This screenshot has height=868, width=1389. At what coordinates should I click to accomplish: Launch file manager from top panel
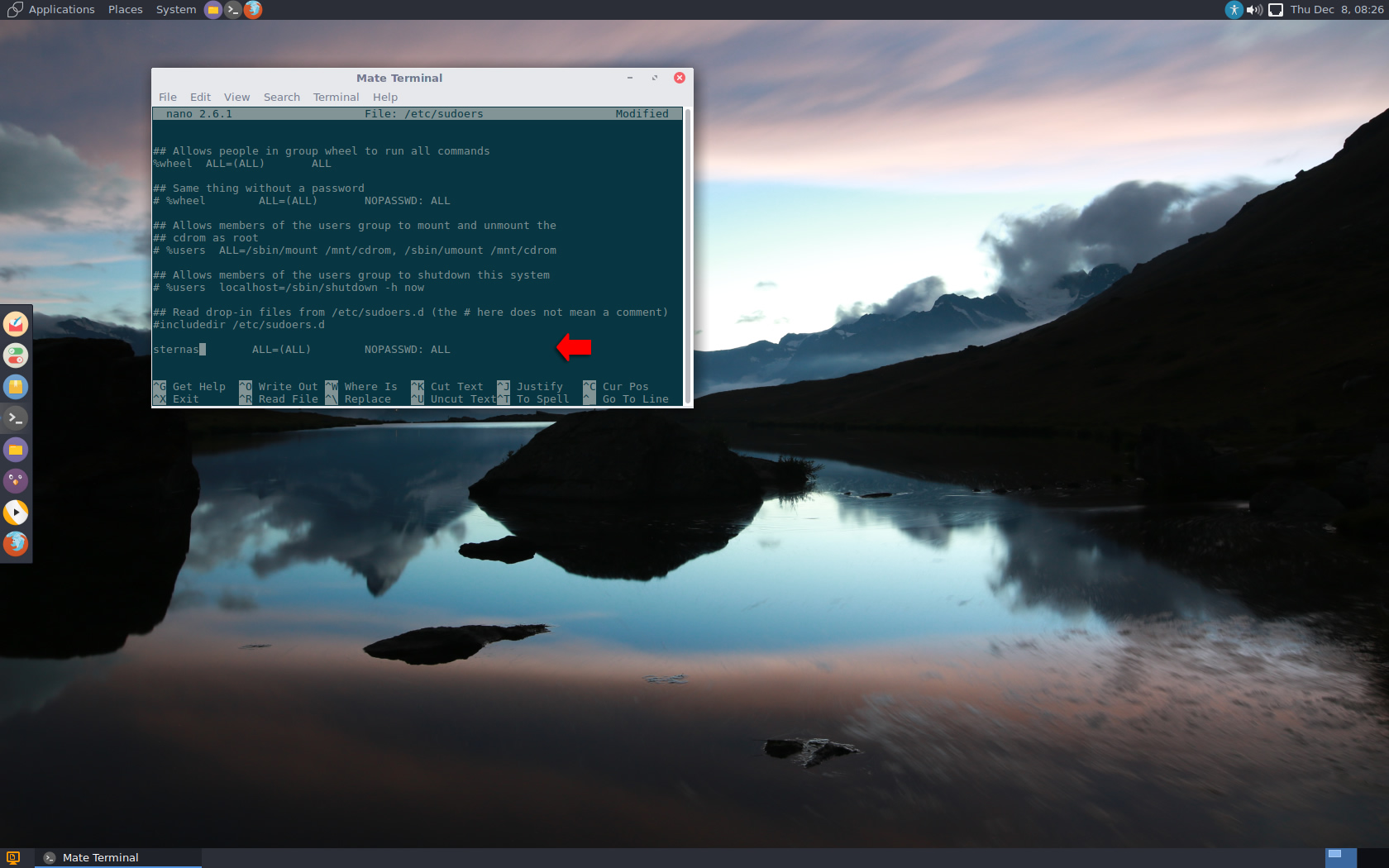[x=212, y=10]
